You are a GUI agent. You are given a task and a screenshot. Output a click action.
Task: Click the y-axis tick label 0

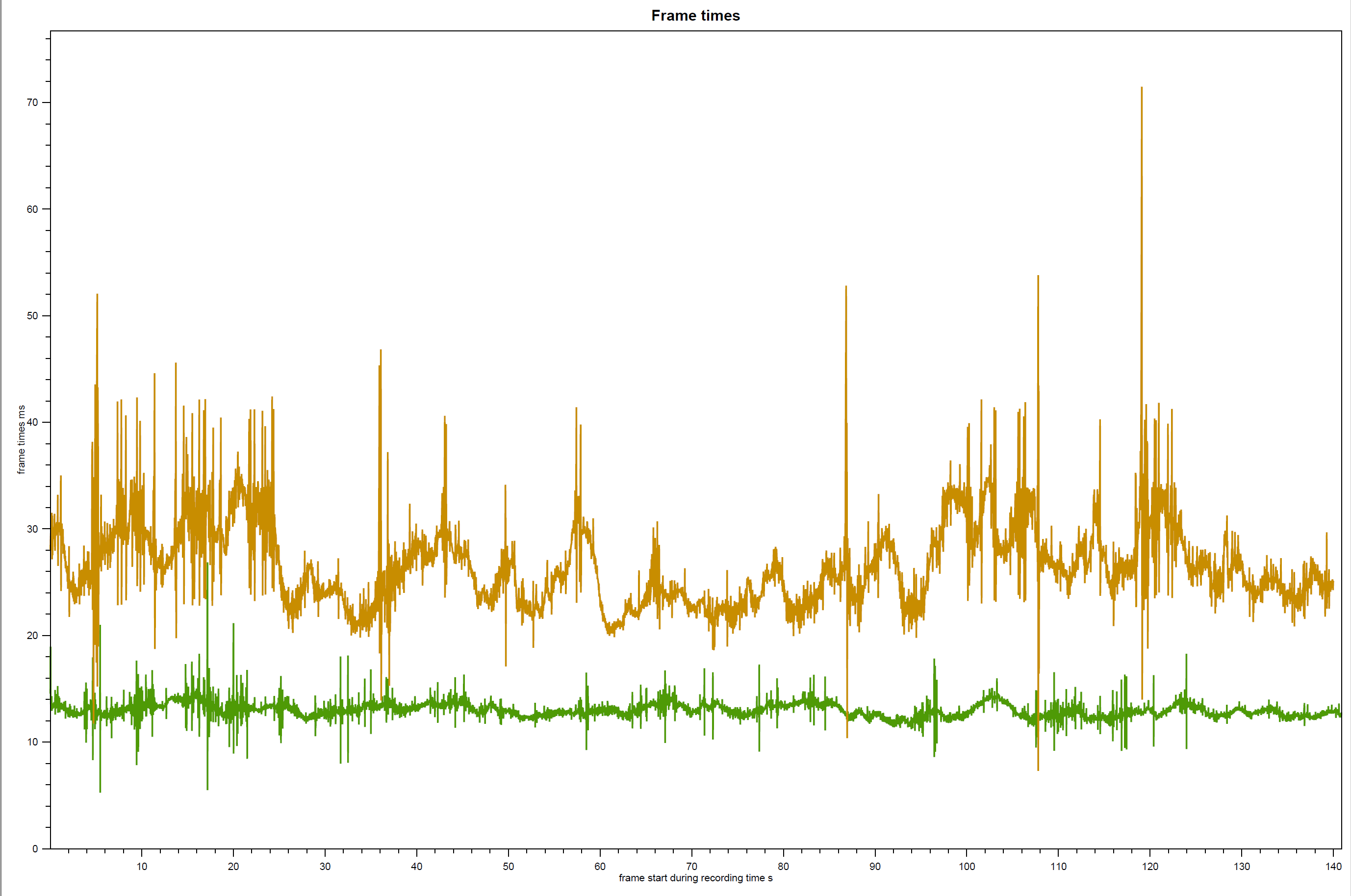tap(35, 848)
